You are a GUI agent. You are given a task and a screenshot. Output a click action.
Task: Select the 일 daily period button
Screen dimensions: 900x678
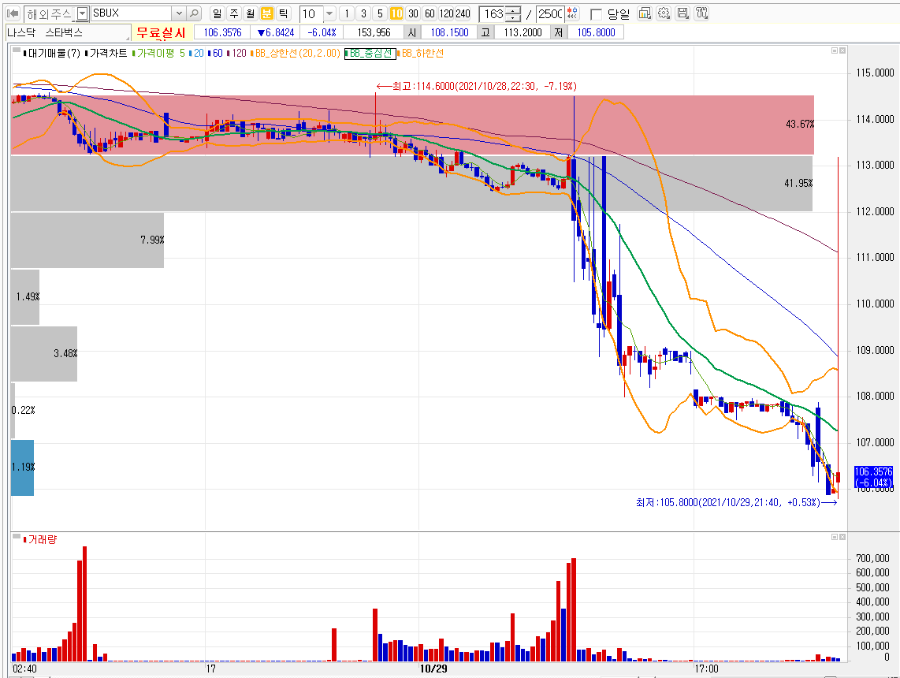(x=217, y=13)
